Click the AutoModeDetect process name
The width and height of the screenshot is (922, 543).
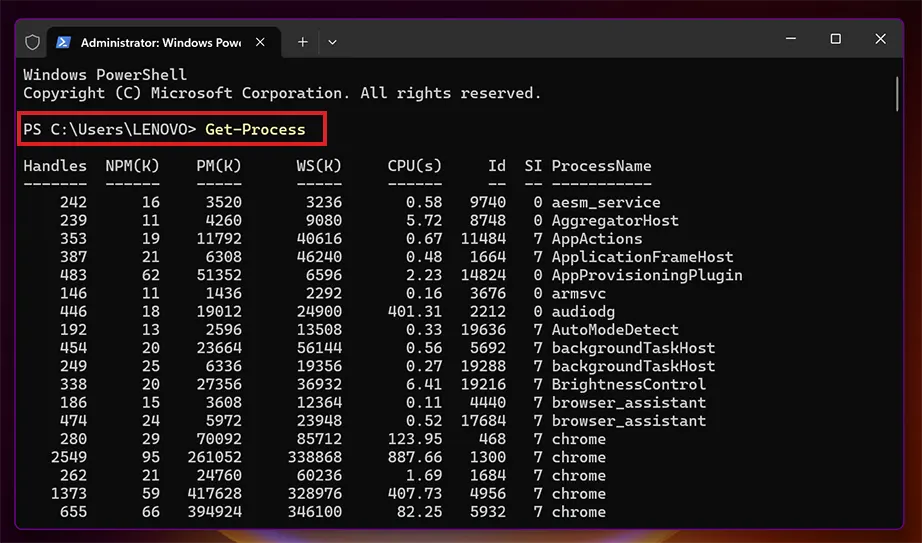coord(615,330)
